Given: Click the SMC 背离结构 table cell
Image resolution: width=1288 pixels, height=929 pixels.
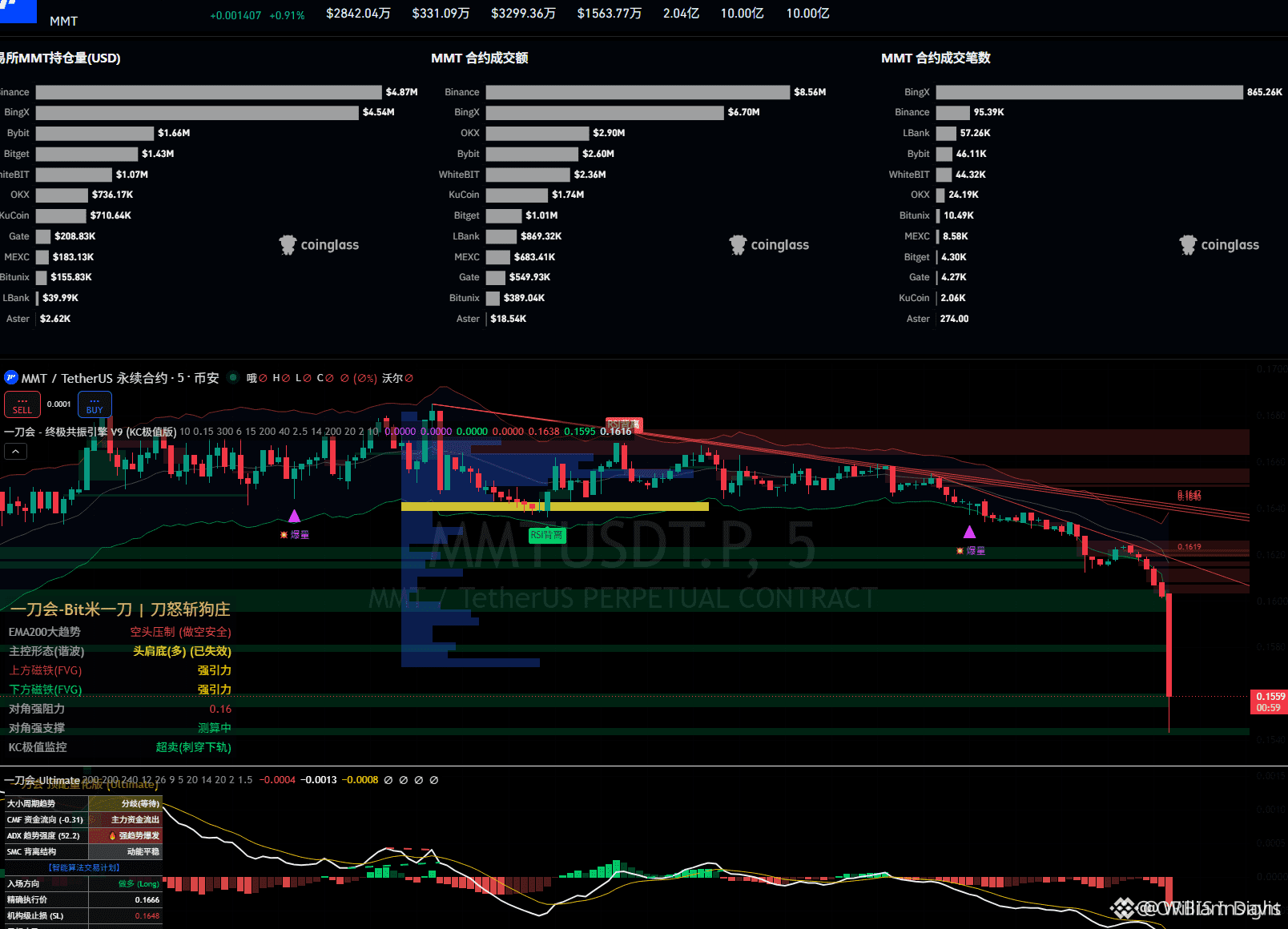Looking at the screenshot, I should [46, 851].
